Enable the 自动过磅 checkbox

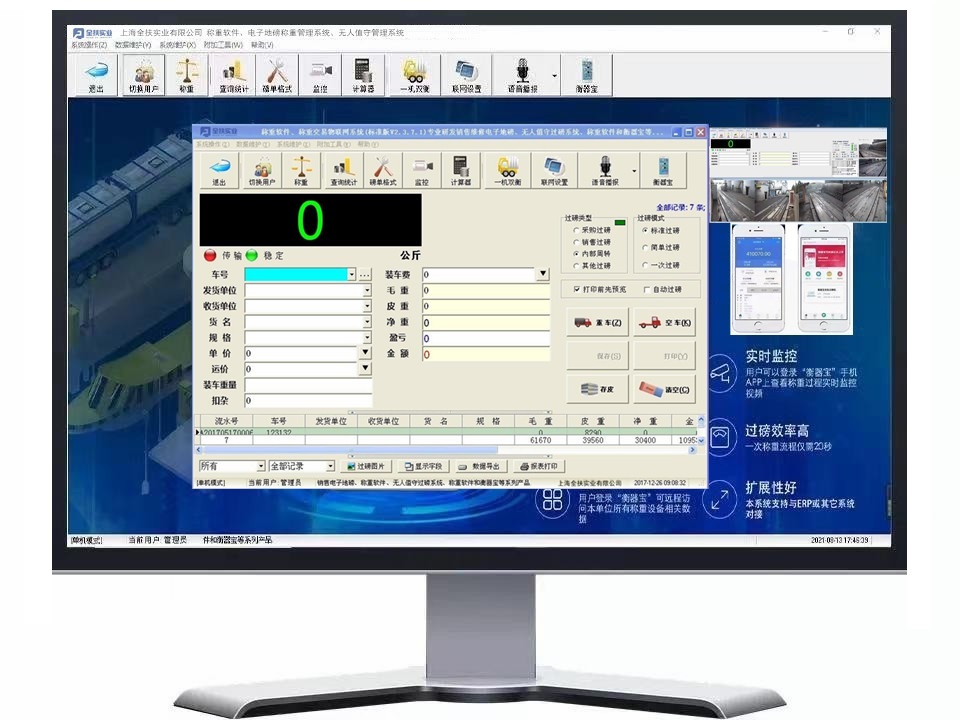[x=646, y=289]
